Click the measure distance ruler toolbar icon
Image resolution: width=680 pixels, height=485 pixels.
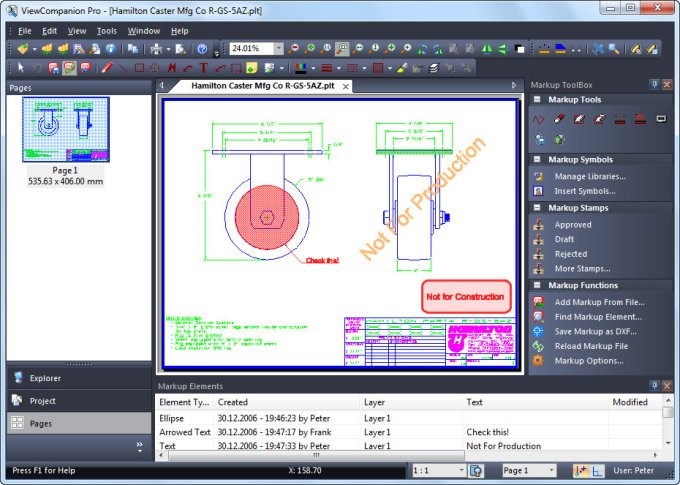click(x=544, y=49)
